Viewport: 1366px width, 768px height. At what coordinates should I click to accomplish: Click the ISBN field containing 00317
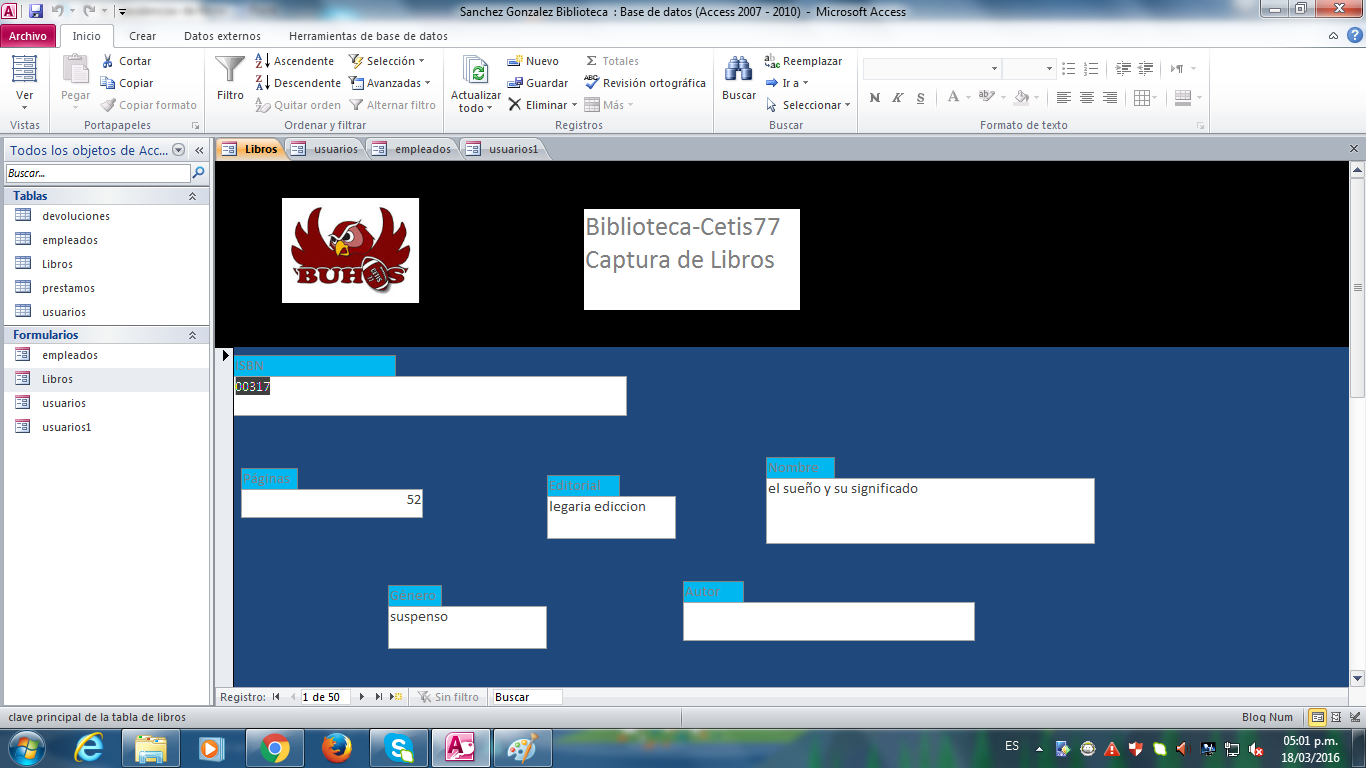coord(430,395)
